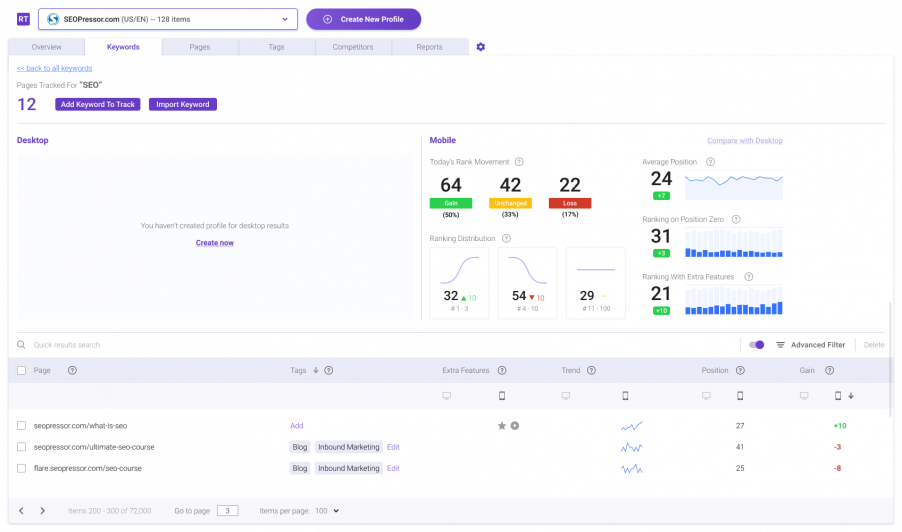The height and width of the screenshot is (532, 902).
Task: Click the Average Position trend chart
Action: coord(734,185)
